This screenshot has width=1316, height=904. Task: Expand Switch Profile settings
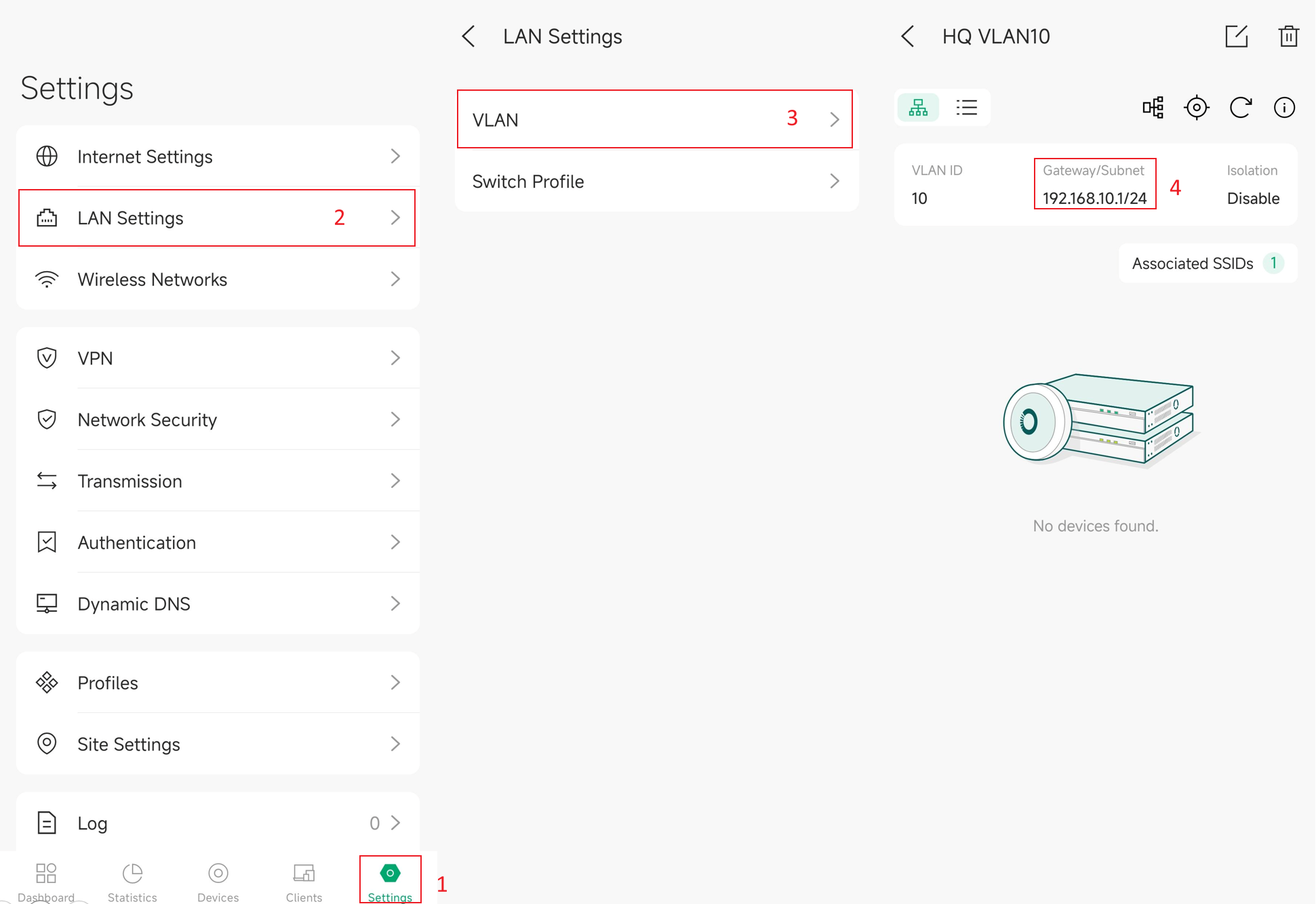click(x=654, y=181)
